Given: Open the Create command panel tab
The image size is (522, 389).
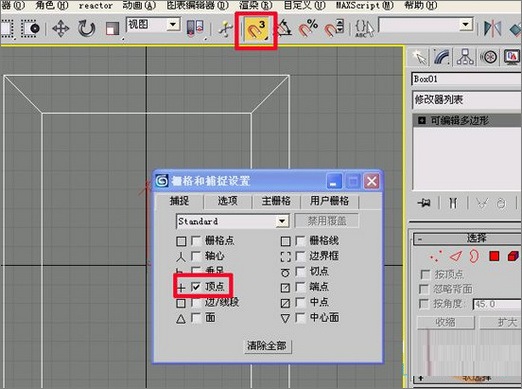Looking at the screenshot, I should pyautogui.click(x=419, y=57).
